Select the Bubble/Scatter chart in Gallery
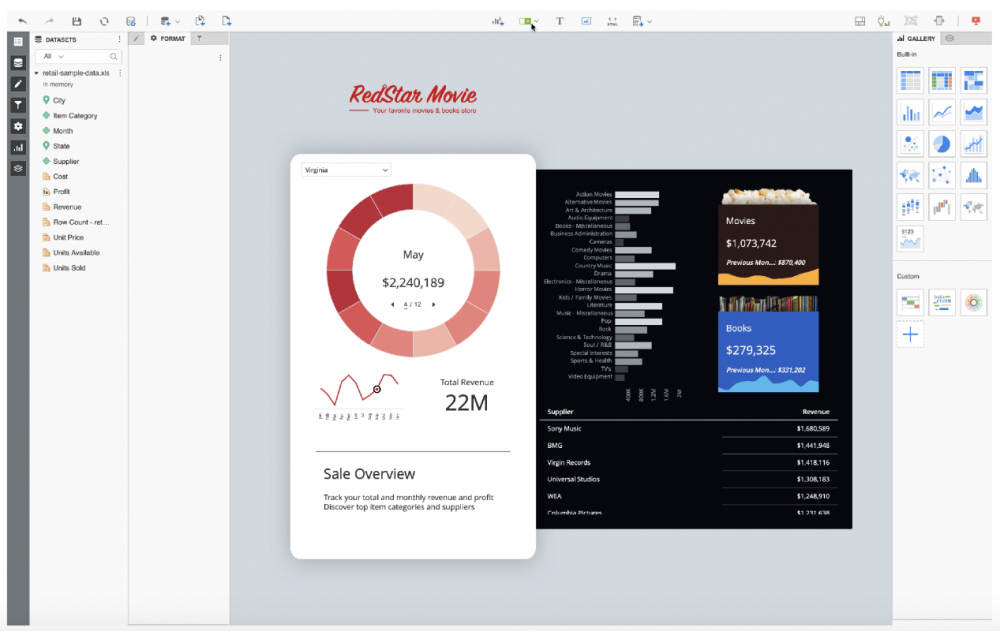Screen dimensions: 1000x631 (910, 144)
